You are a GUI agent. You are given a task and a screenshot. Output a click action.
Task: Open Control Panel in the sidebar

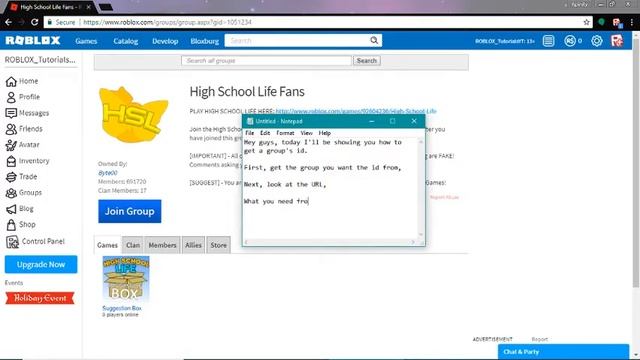[35, 242]
